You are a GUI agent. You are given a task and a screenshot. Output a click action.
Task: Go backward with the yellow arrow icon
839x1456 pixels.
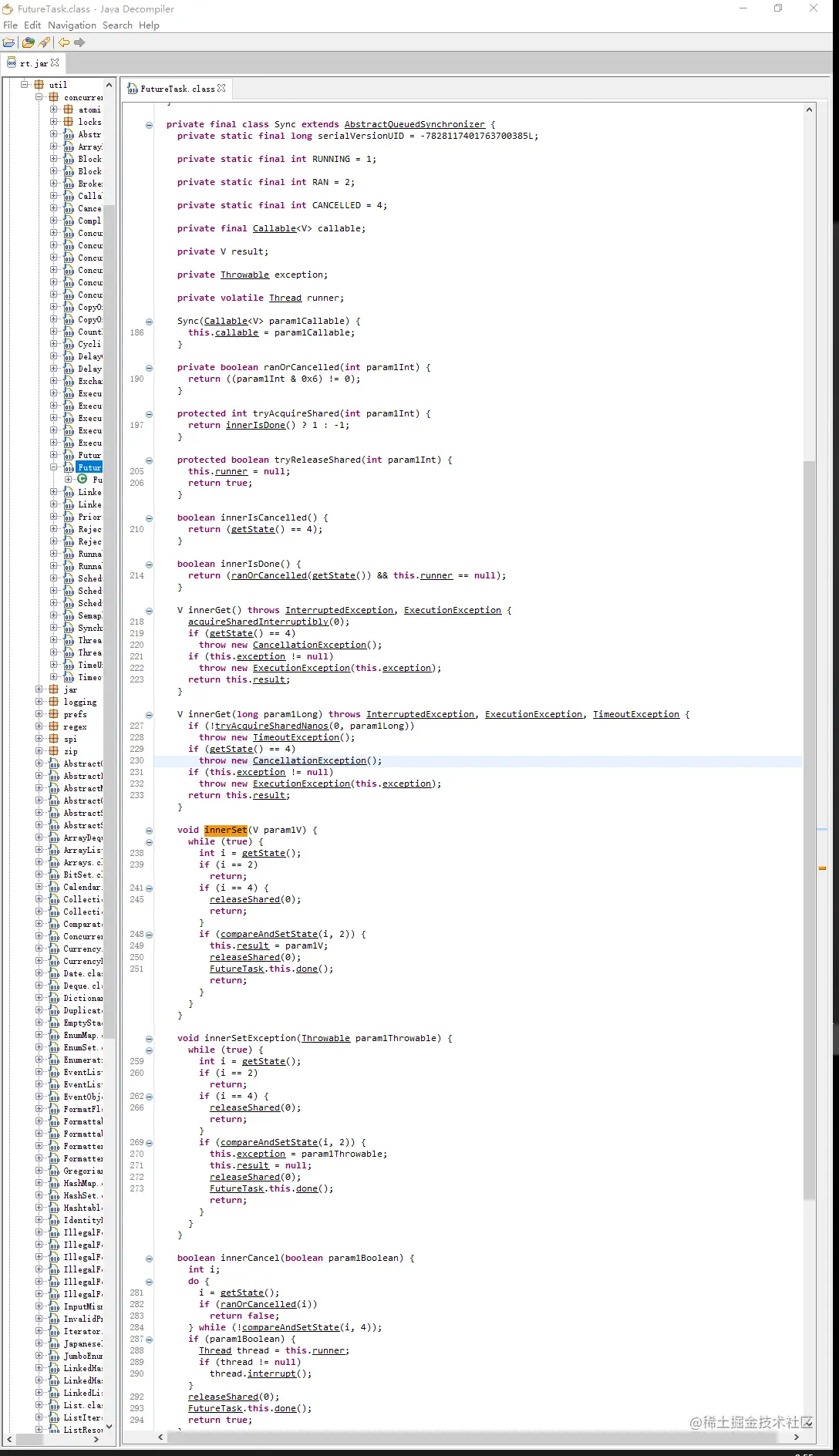pos(64,42)
